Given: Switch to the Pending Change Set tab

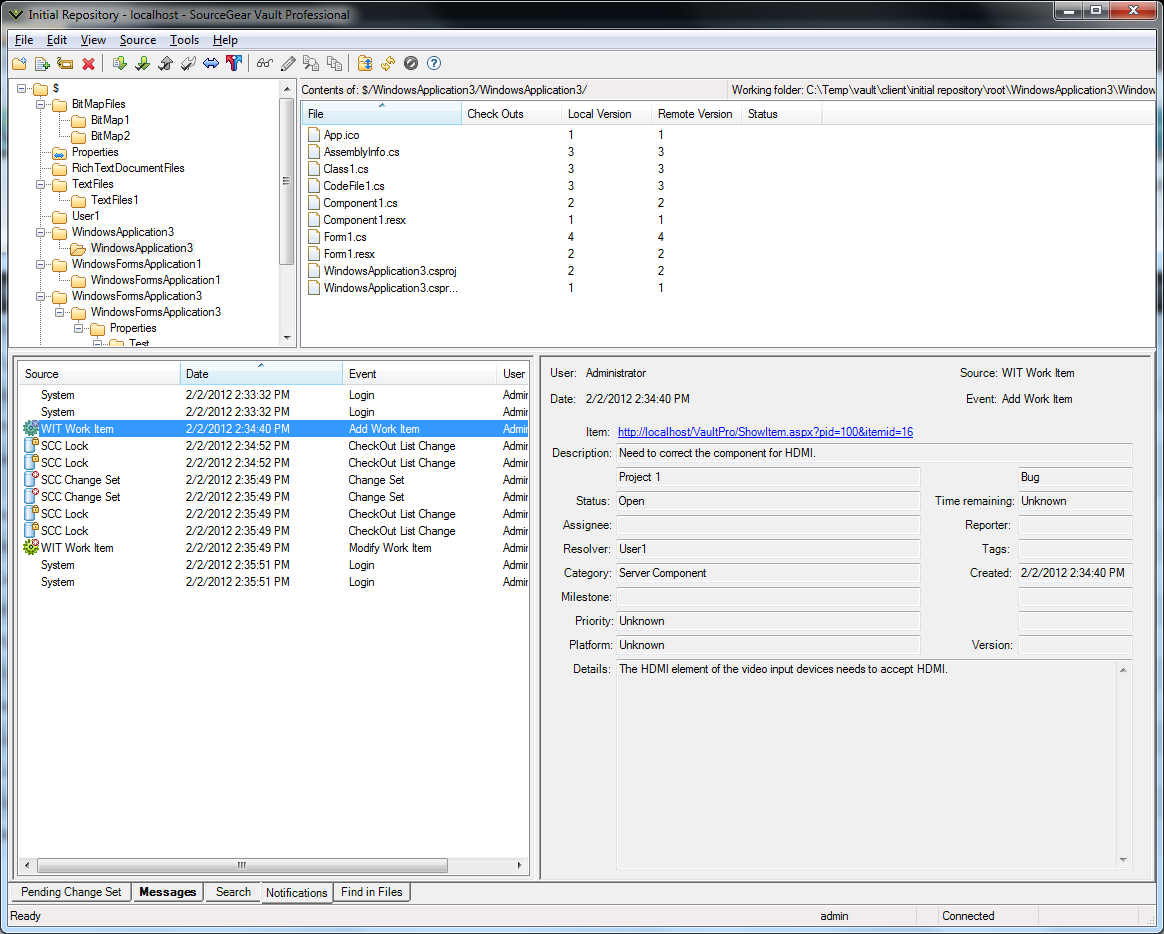Looking at the screenshot, I should click(71, 892).
